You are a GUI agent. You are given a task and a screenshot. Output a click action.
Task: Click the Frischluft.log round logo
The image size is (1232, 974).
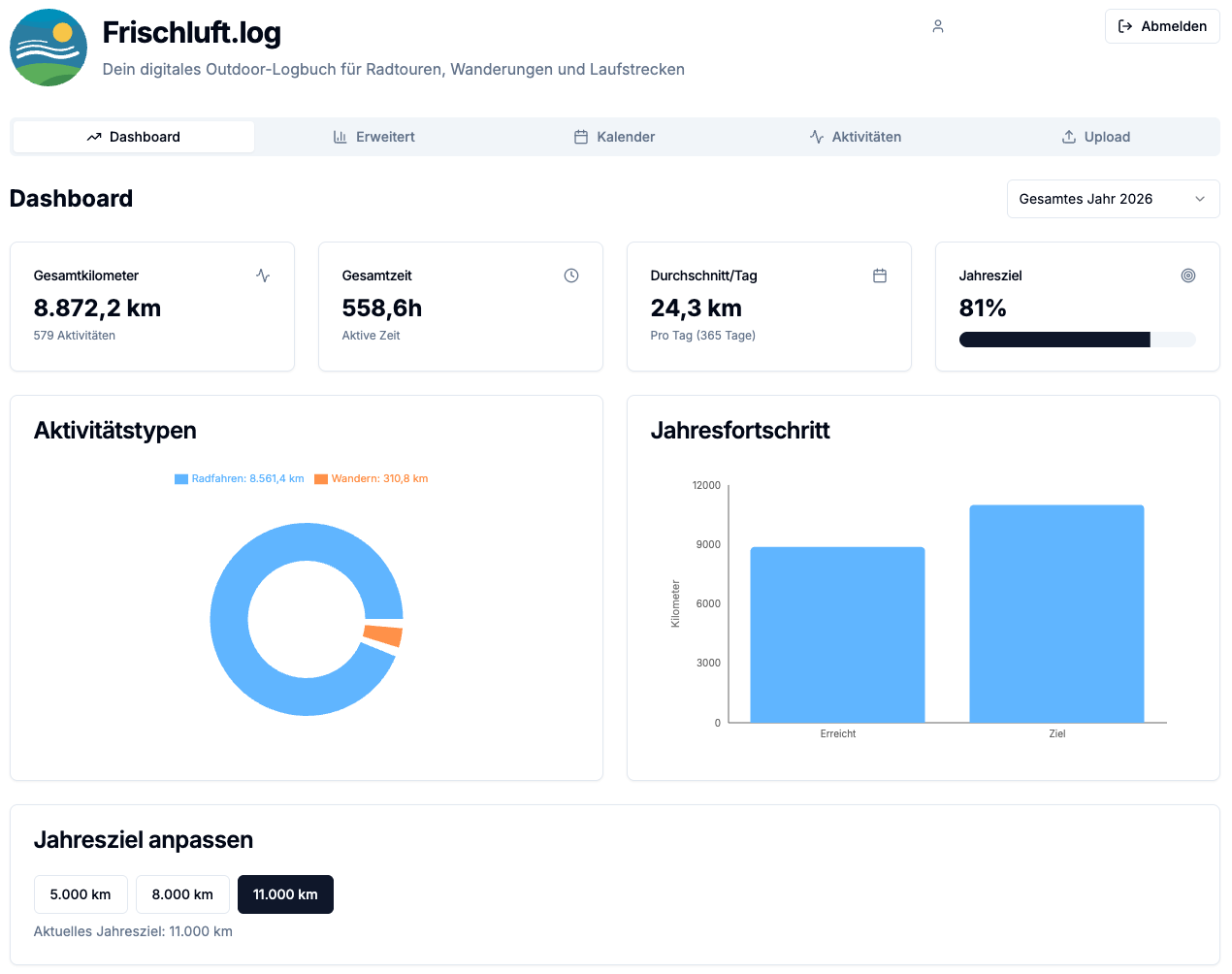(x=49, y=48)
